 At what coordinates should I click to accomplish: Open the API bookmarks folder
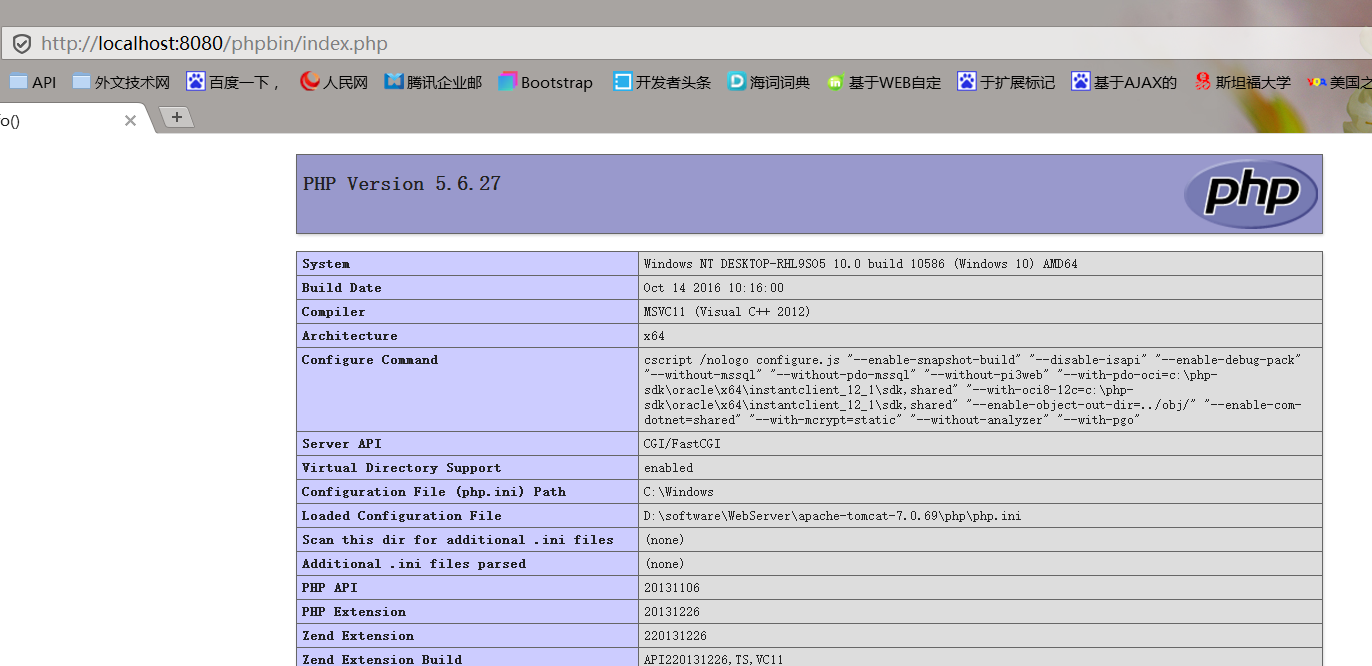pos(32,82)
